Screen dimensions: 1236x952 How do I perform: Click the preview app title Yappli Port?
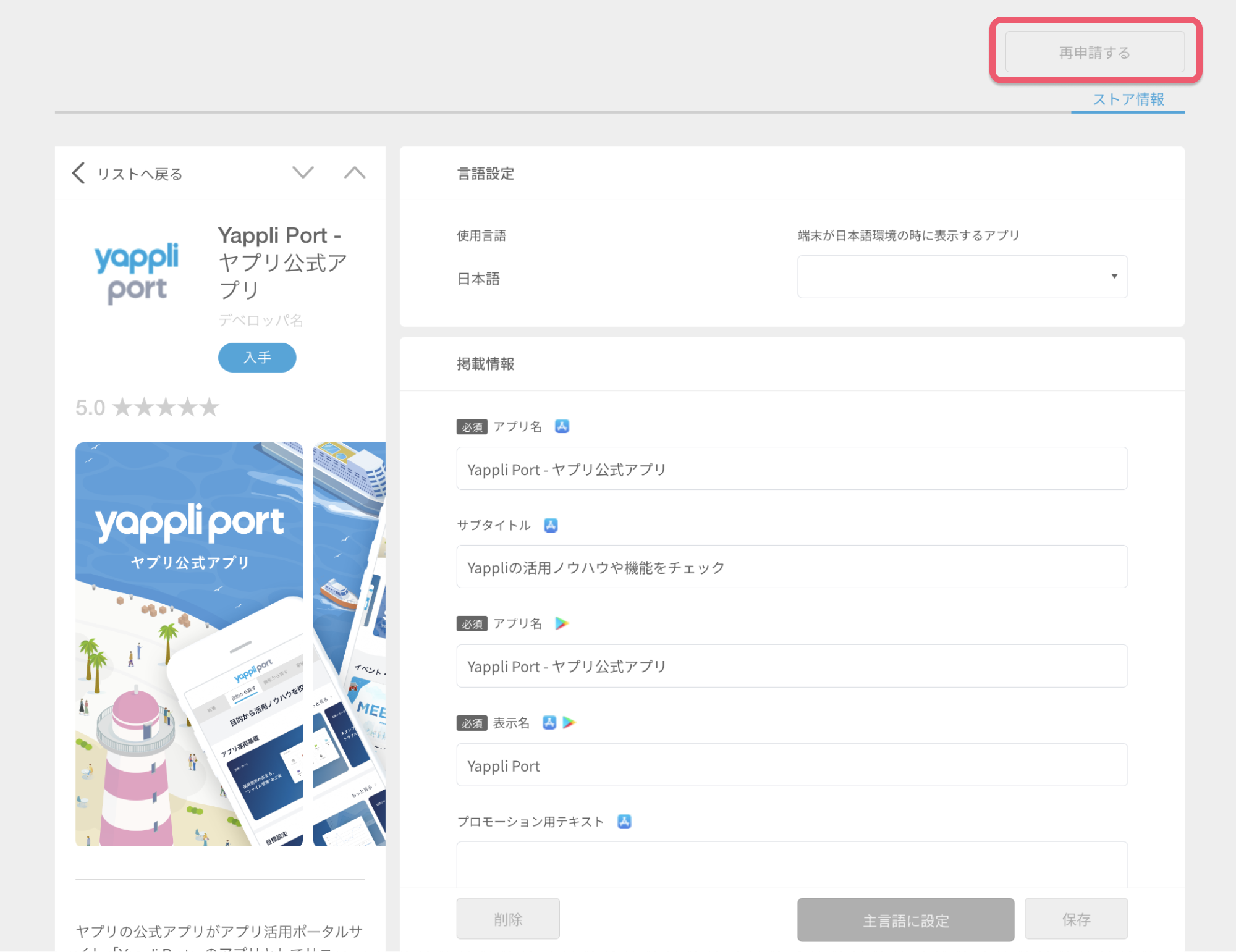[x=283, y=262]
